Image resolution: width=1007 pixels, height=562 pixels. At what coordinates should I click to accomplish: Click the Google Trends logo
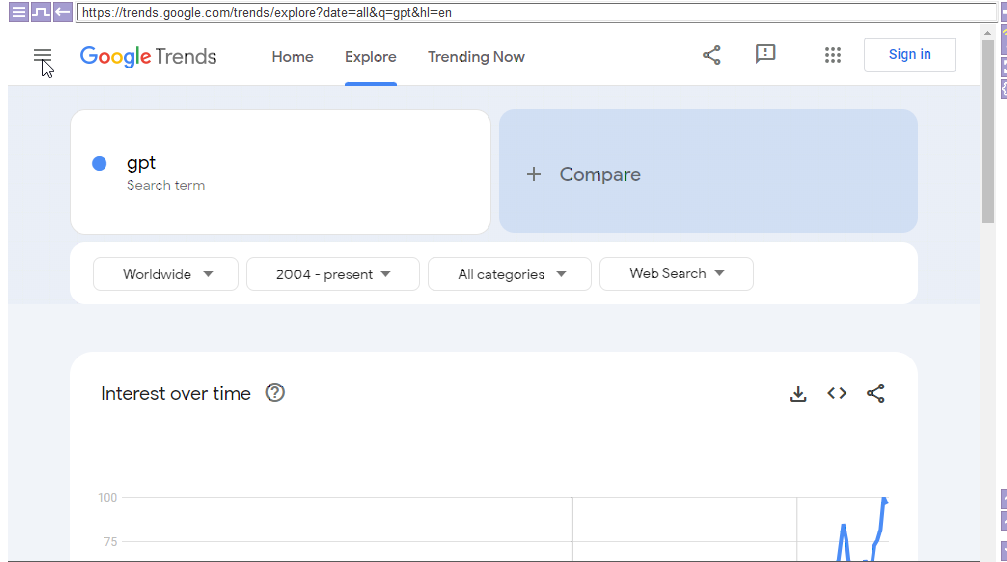point(148,56)
